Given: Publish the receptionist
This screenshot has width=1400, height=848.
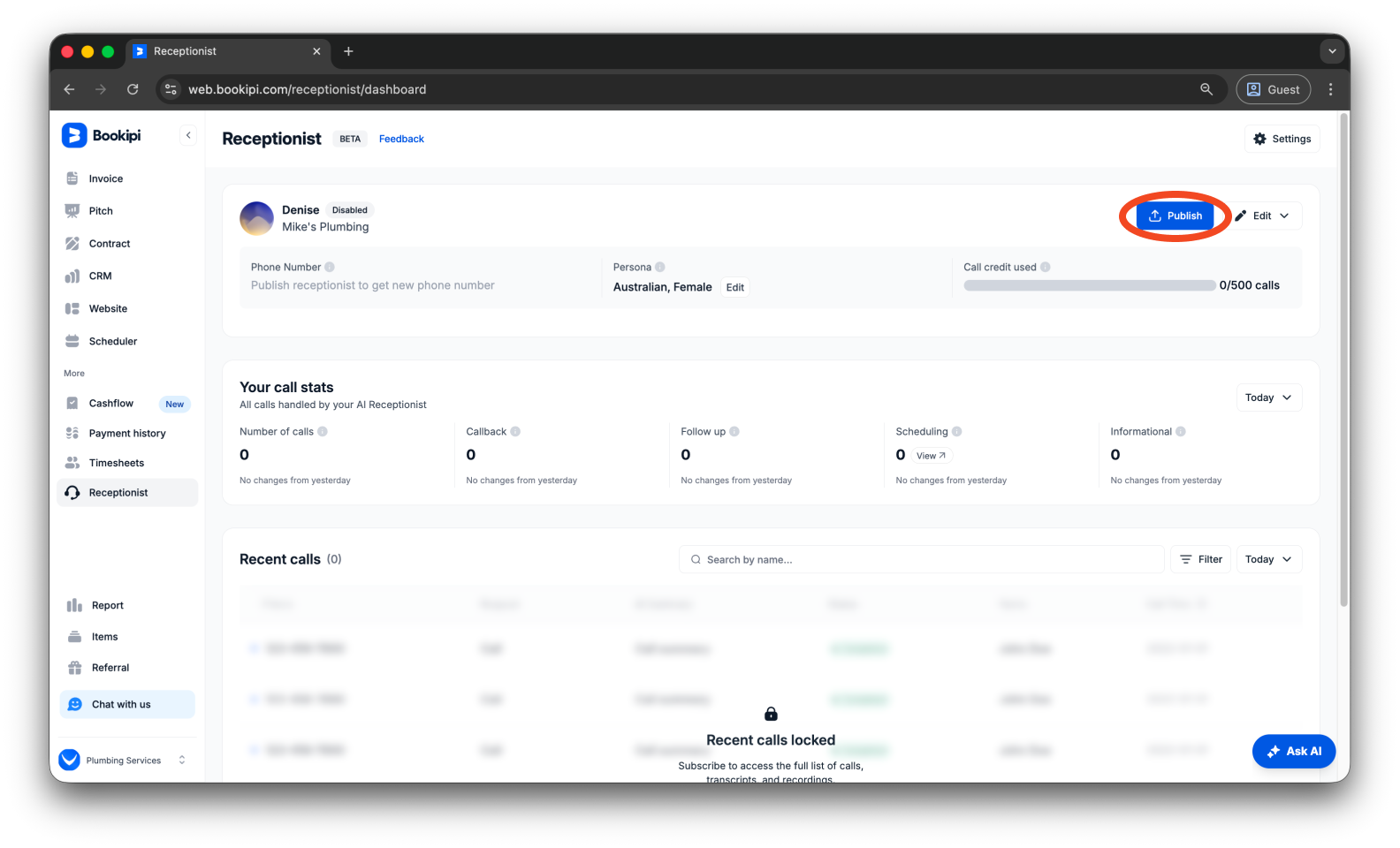Looking at the screenshot, I should click(x=1176, y=216).
